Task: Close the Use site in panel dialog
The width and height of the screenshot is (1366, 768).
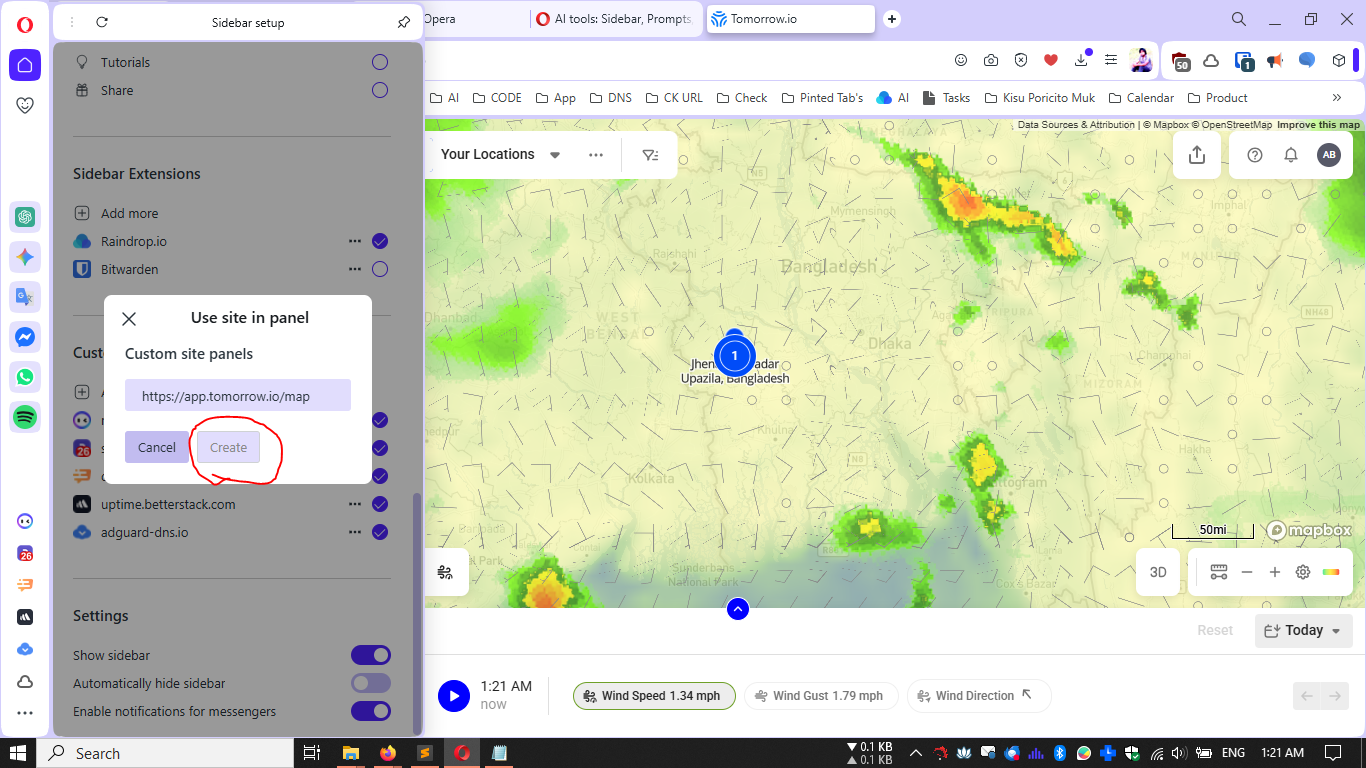Action: coord(129,319)
